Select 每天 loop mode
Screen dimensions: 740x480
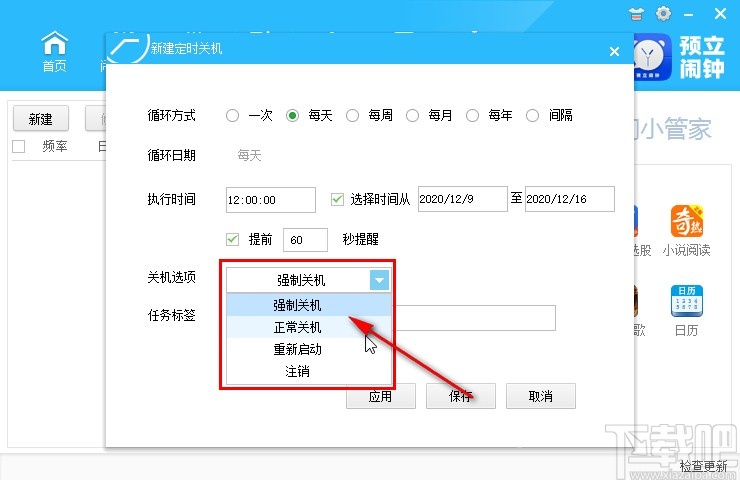pyautogui.click(x=292, y=115)
